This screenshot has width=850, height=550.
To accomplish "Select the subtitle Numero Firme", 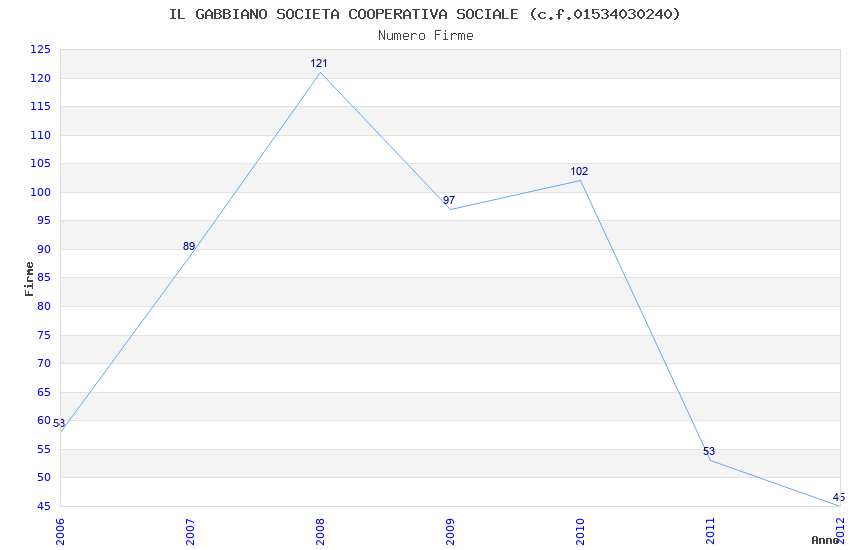I will pos(426,36).
